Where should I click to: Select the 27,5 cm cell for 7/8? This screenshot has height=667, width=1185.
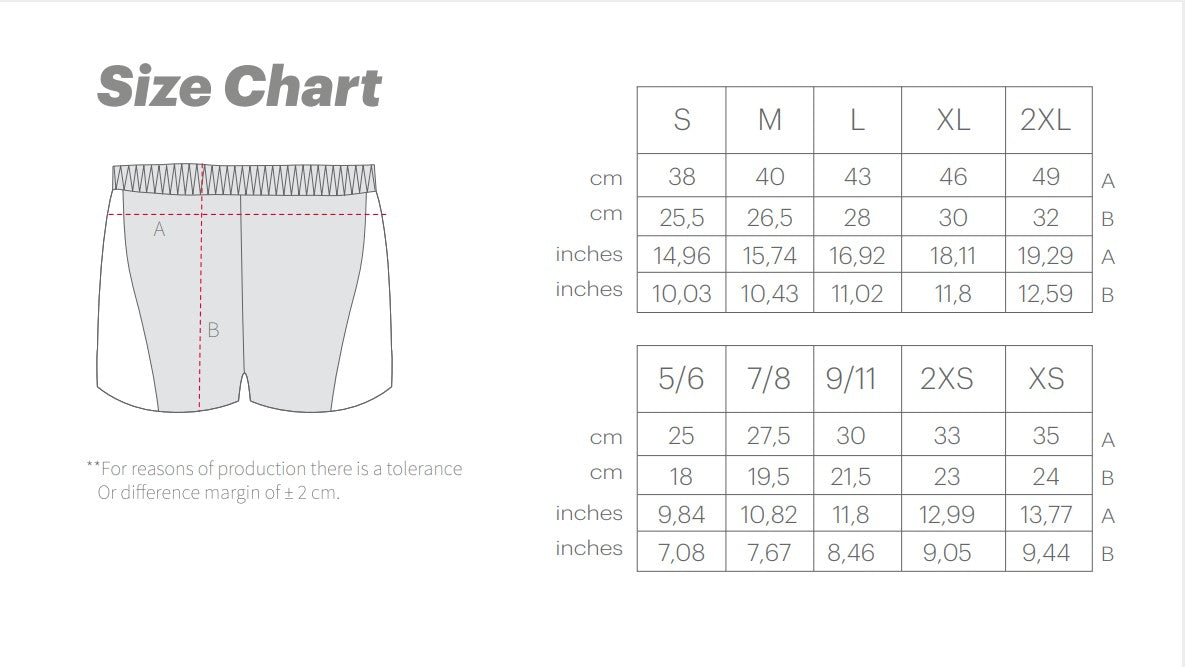tap(769, 435)
